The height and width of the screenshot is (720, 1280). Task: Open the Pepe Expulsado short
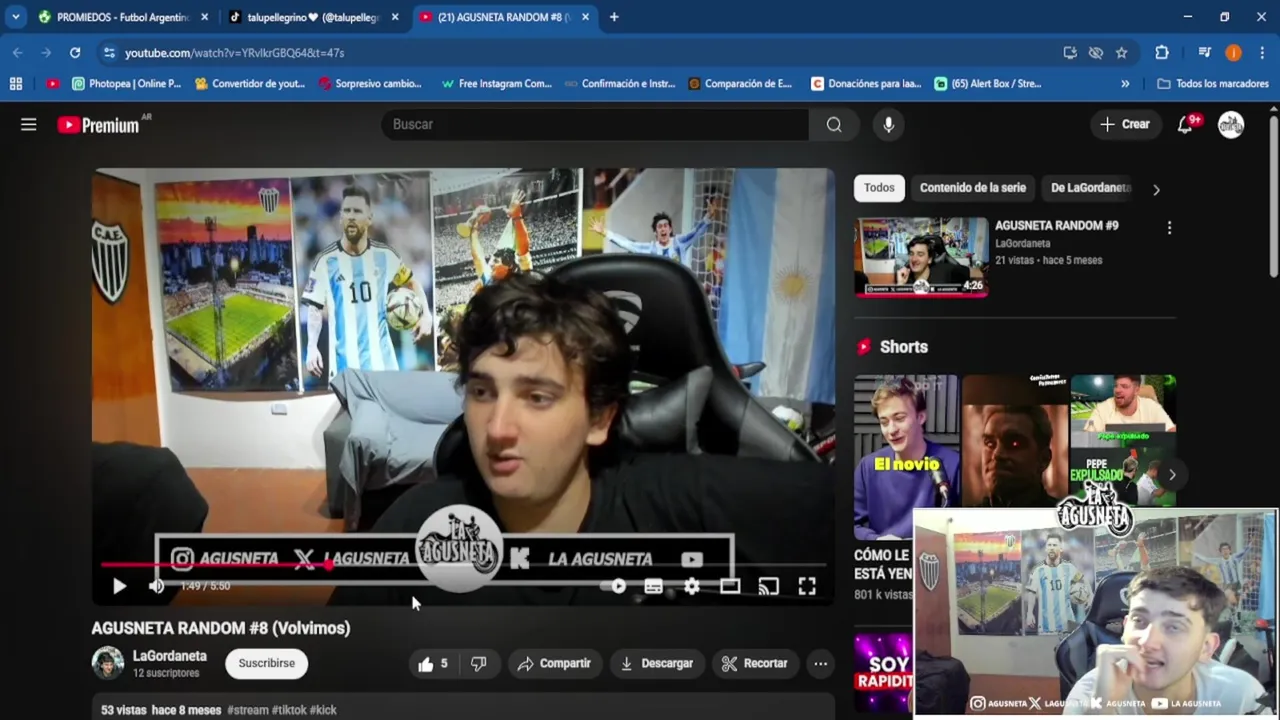tap(1123, 442)
